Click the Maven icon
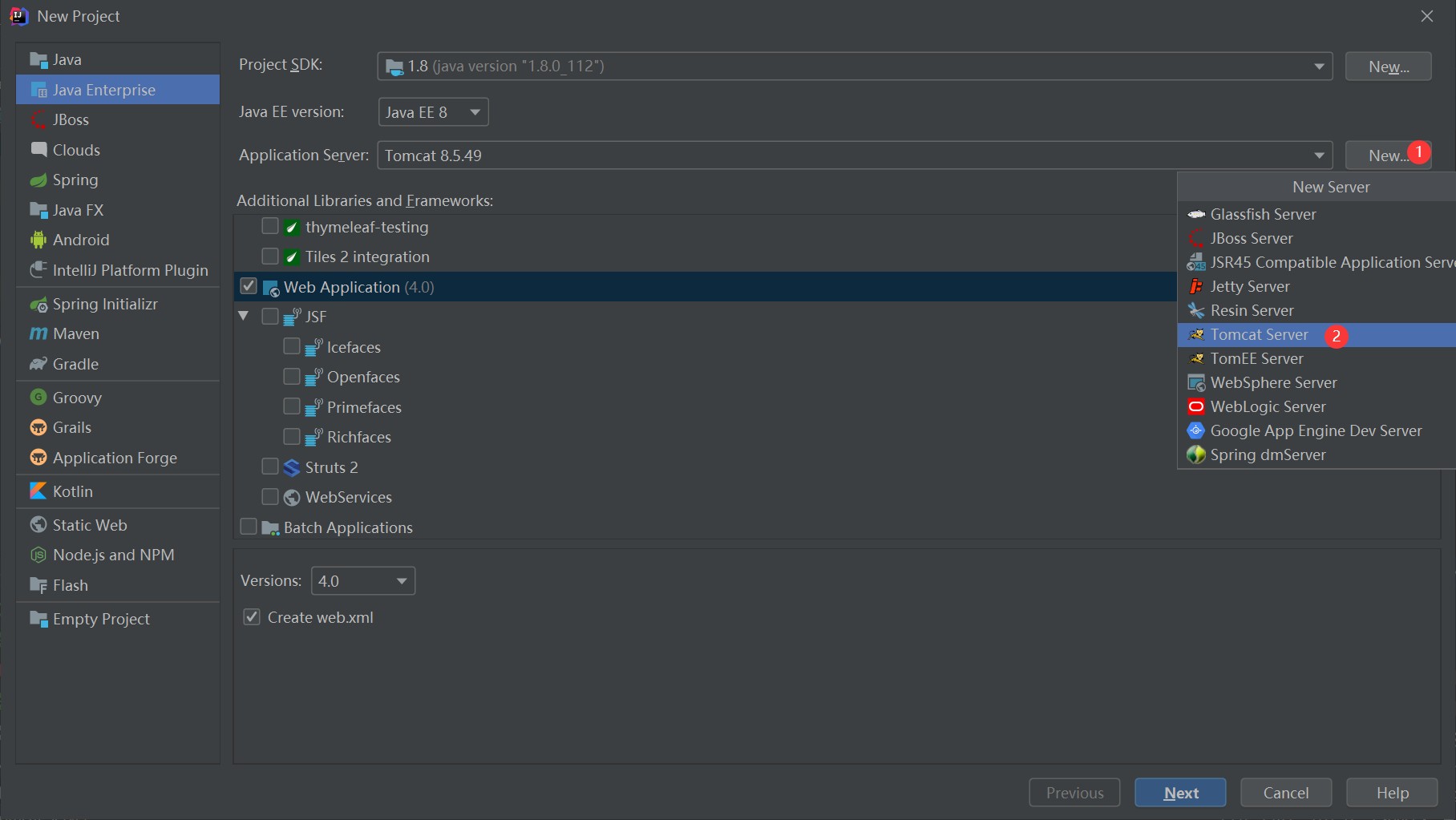The height and width of the screenshot is (820, 1456). [38, 333]
